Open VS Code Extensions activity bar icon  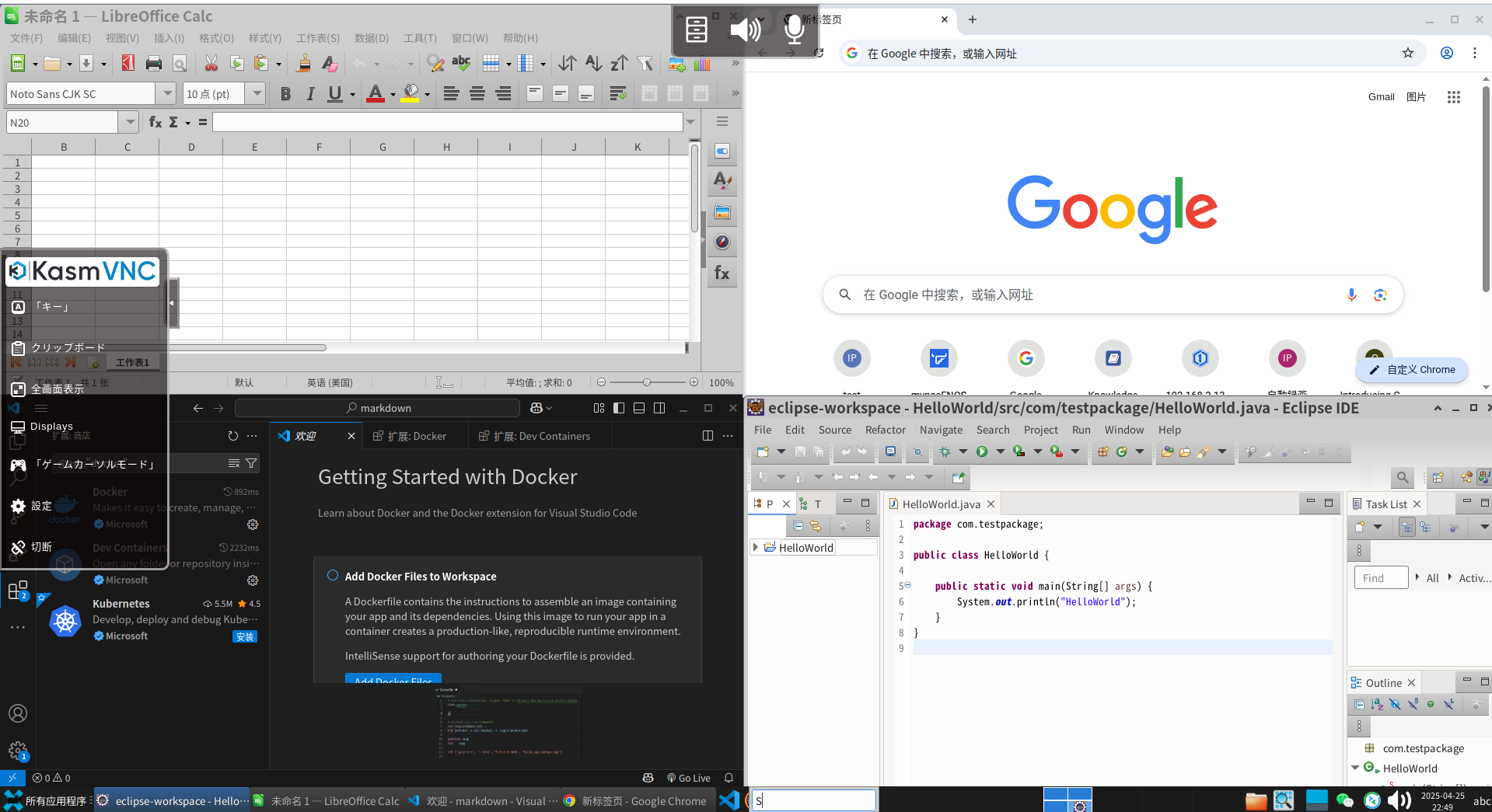point(18,591)
